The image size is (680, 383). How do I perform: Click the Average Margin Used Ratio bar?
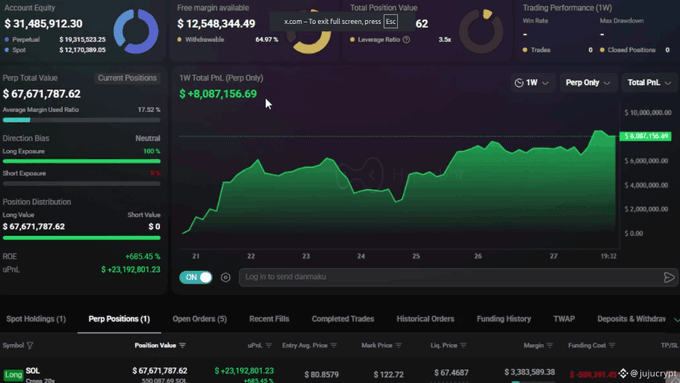(82, 120)
